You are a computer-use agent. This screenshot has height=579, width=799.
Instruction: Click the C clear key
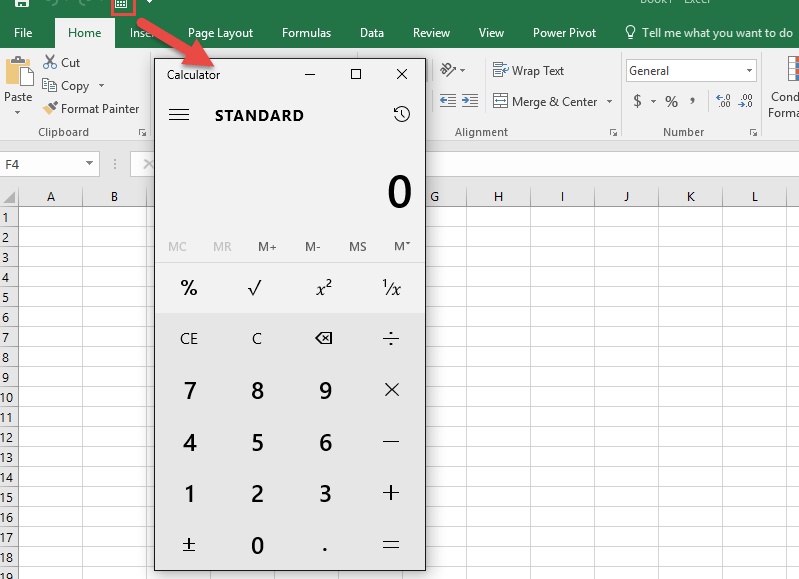coord(257,338)
